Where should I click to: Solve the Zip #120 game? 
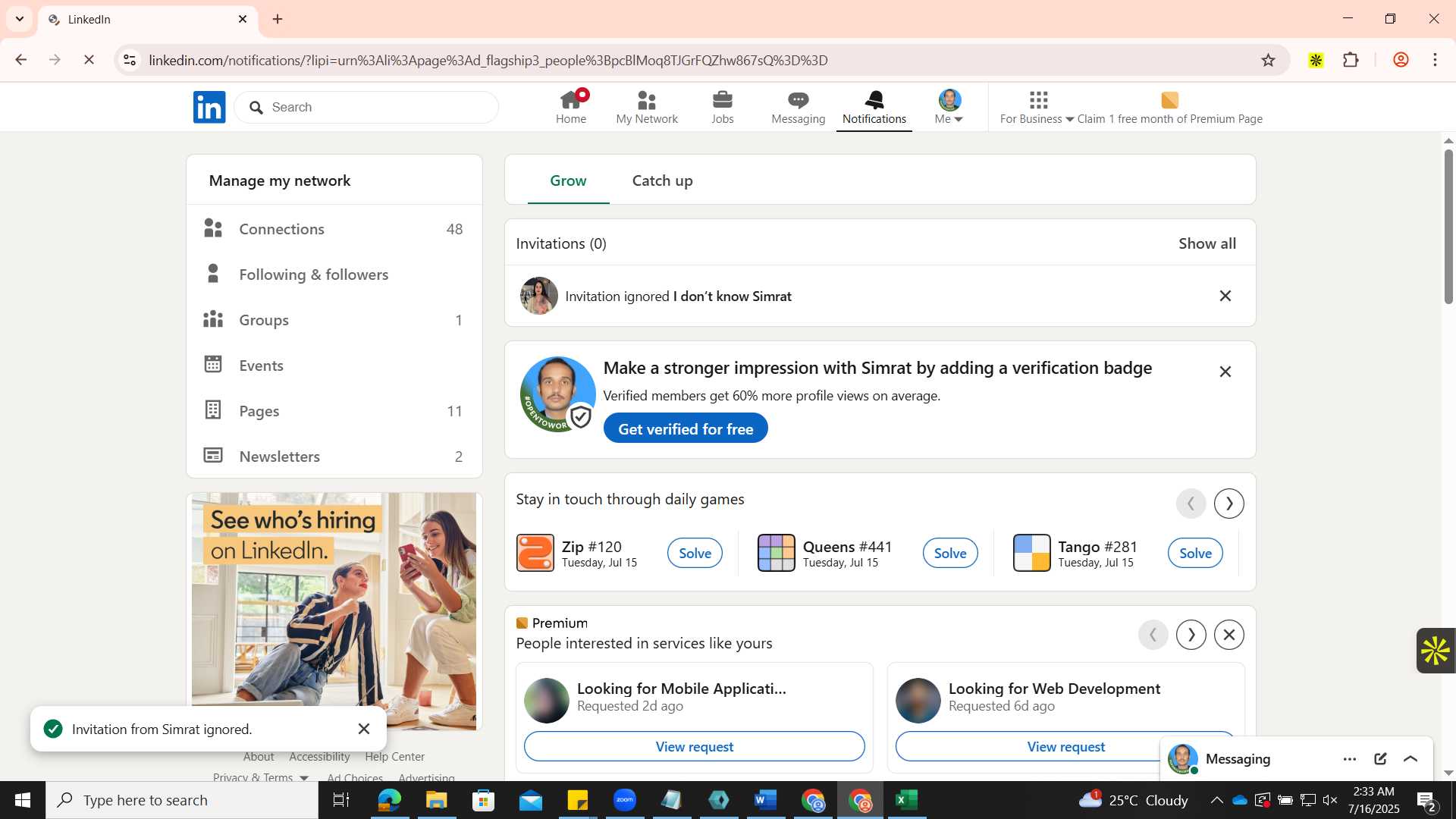[695, 553]
